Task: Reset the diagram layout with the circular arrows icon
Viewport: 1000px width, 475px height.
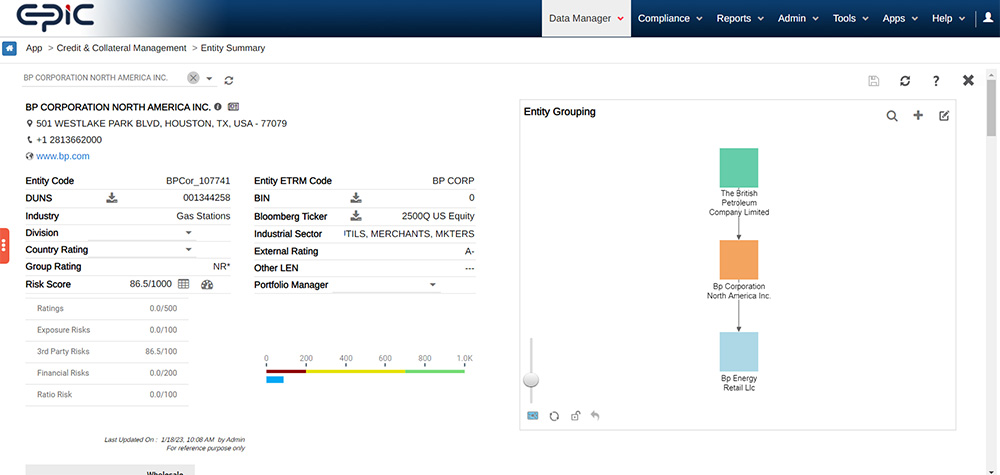Action: [x=554, y=416]
